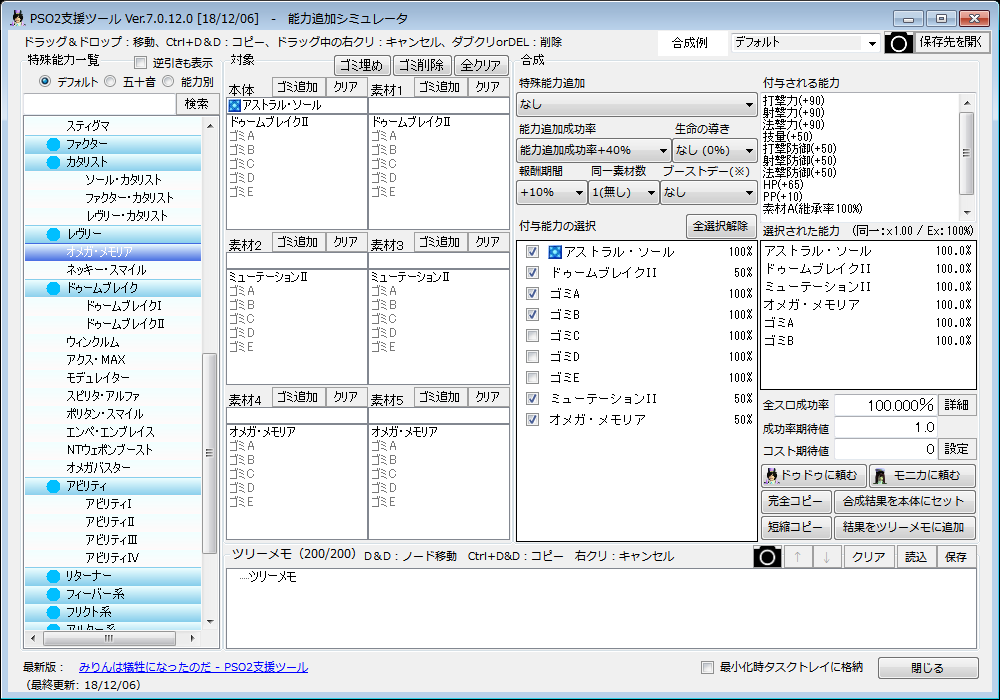Check the ゴミD checkbox
This screenshot has width=1000, height=700.
[532, 356]
